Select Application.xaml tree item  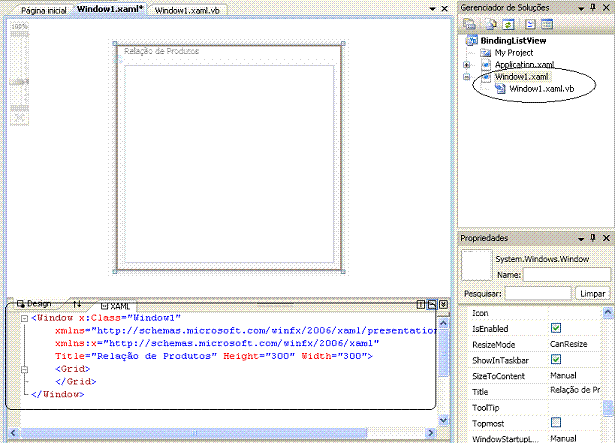tap(524, 64)
